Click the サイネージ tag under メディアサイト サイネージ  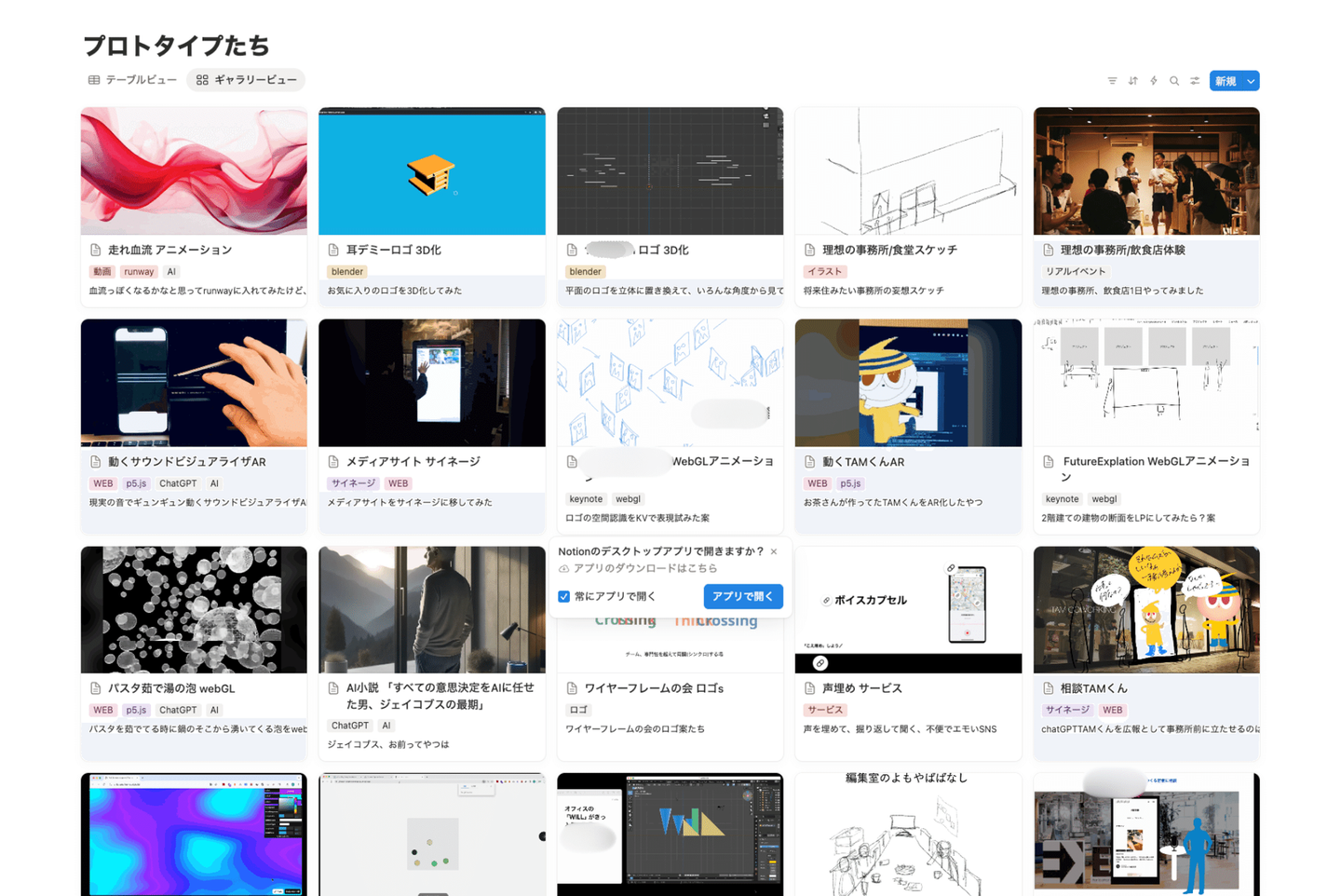point(353,483)
